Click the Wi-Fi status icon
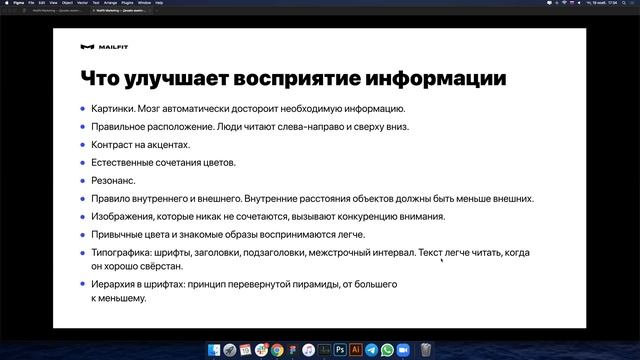This screenshot has width=640, height=360. point(564,3)
